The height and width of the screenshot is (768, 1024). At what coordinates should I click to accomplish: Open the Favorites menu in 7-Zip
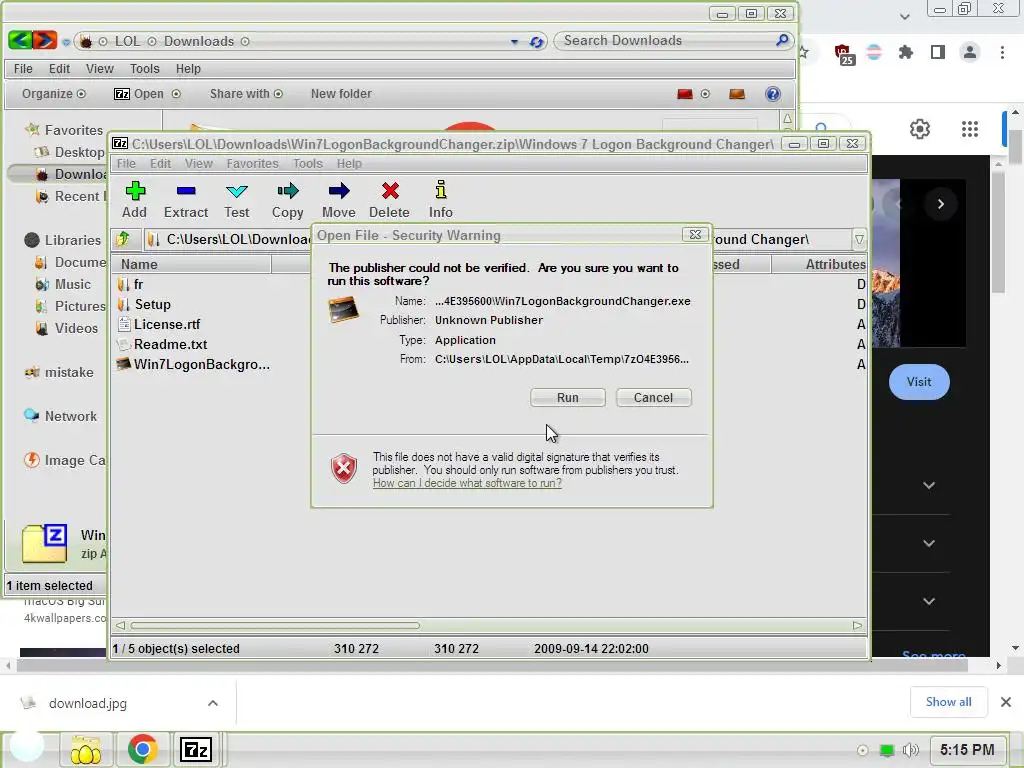[x=252, y=163]
